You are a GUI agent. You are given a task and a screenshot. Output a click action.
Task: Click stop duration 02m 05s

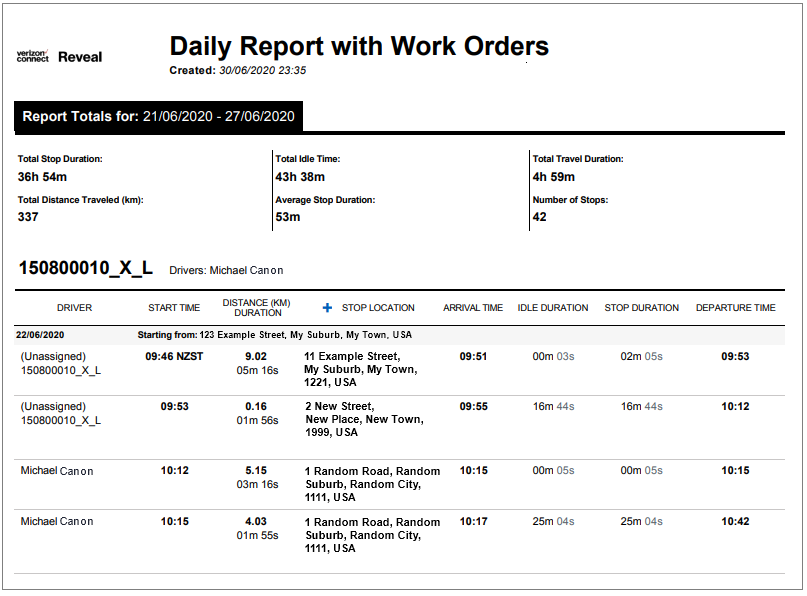click(x=641, y=357)
